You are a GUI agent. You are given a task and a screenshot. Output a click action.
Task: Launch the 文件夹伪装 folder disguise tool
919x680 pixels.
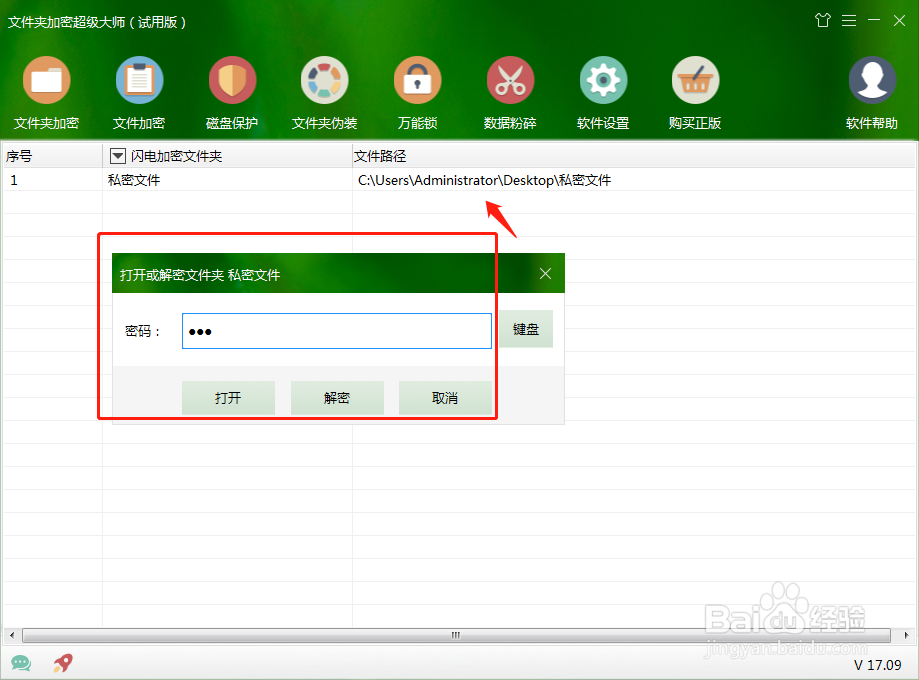324,91
